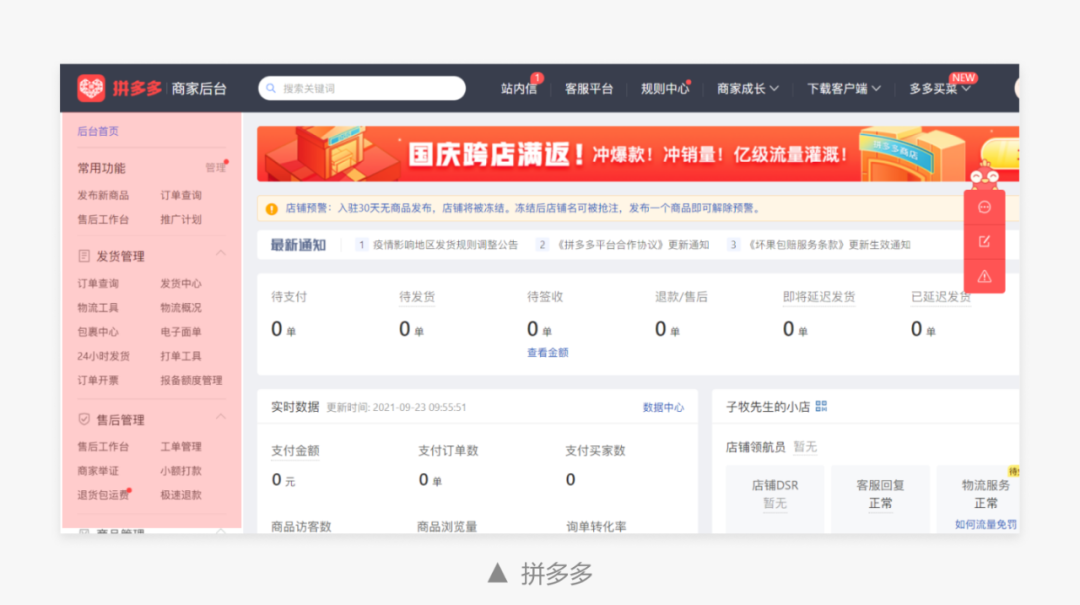This screenshot has width=1080, height=605.
Task: Open 电子面单
Action: pyautogui.click(x=180, y=332)
